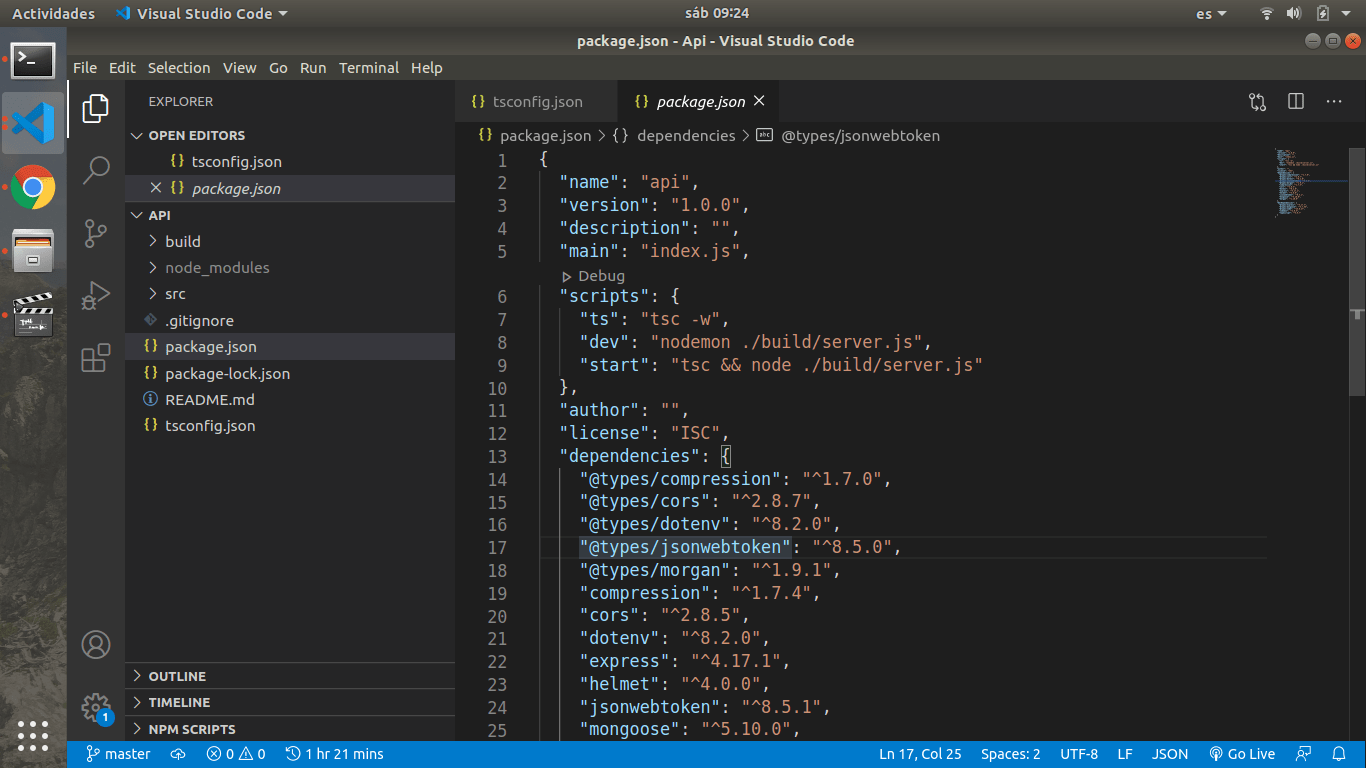Toggle Go Live server in status bar
Screen dimensions: 1366x768
coord(1242,754)
